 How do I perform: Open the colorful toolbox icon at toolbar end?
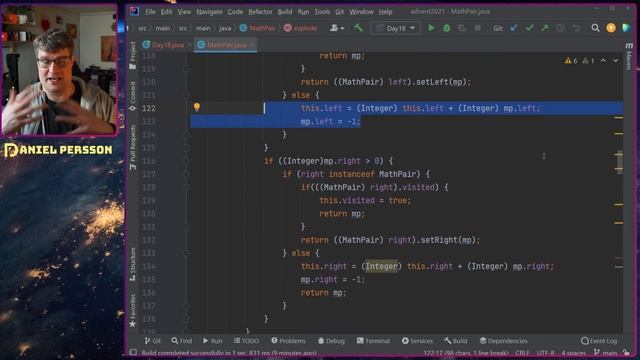[627, 28]
